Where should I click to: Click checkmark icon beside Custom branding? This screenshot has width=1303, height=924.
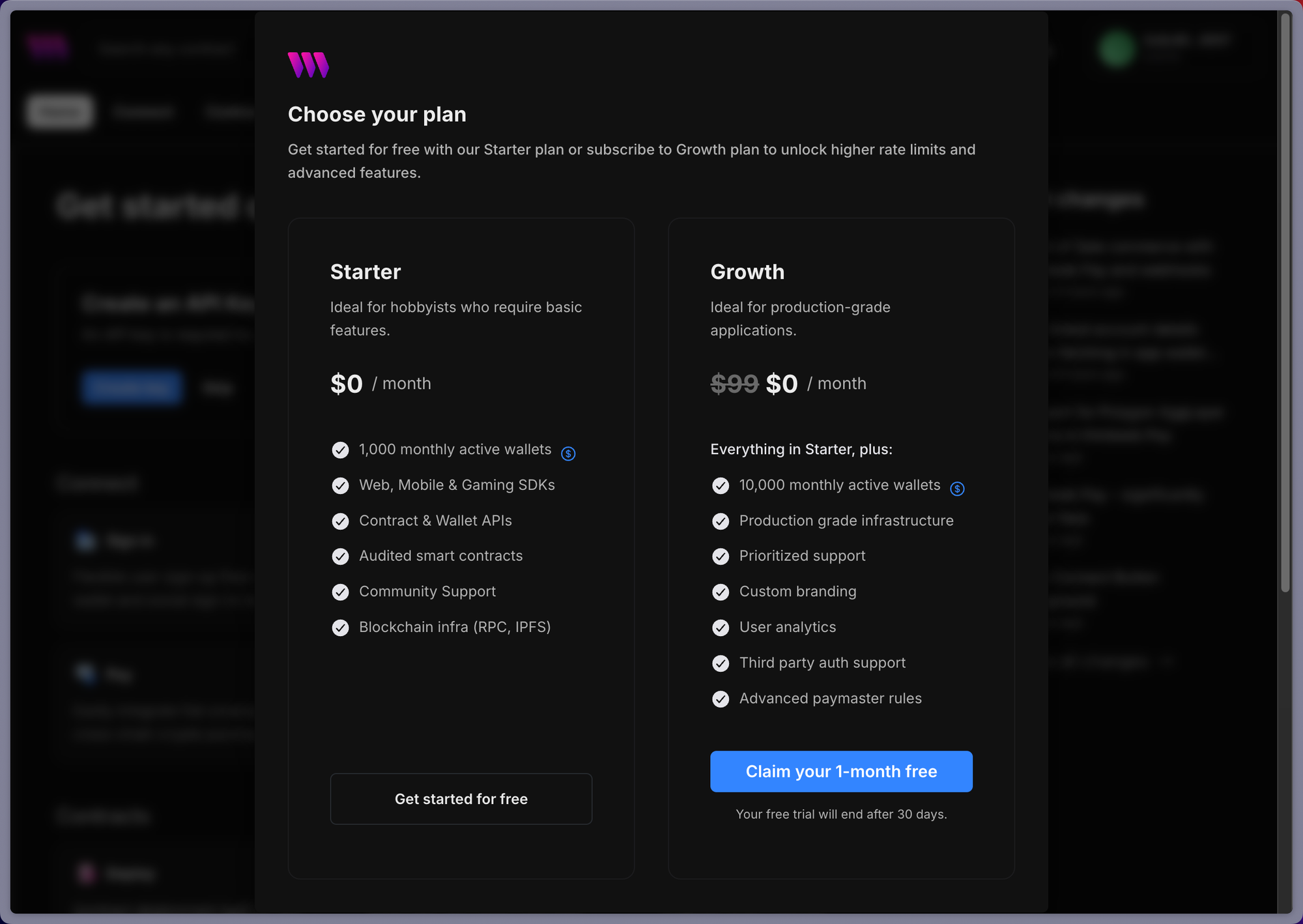(x=721, y=592)
